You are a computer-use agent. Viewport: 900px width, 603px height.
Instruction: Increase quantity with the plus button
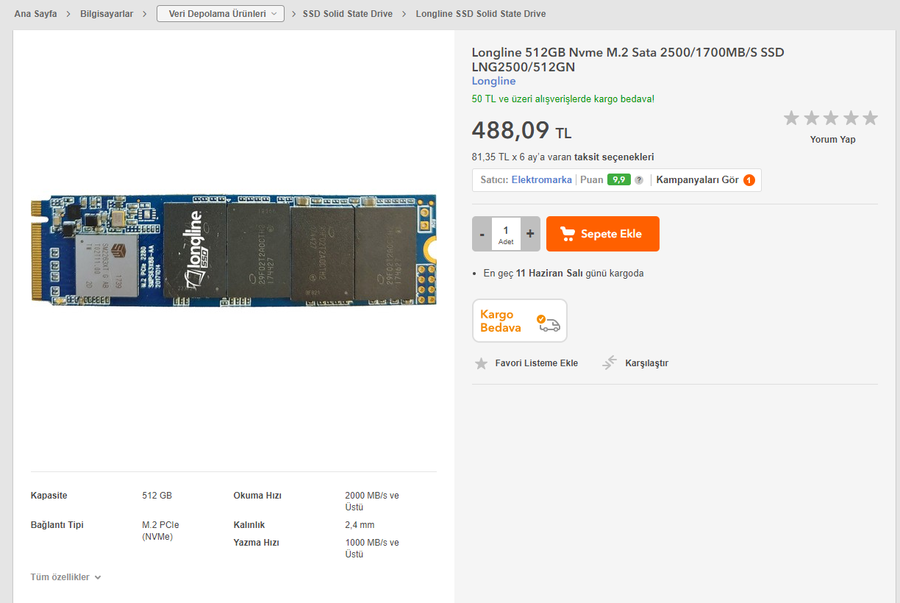click(x=530, y=234)
